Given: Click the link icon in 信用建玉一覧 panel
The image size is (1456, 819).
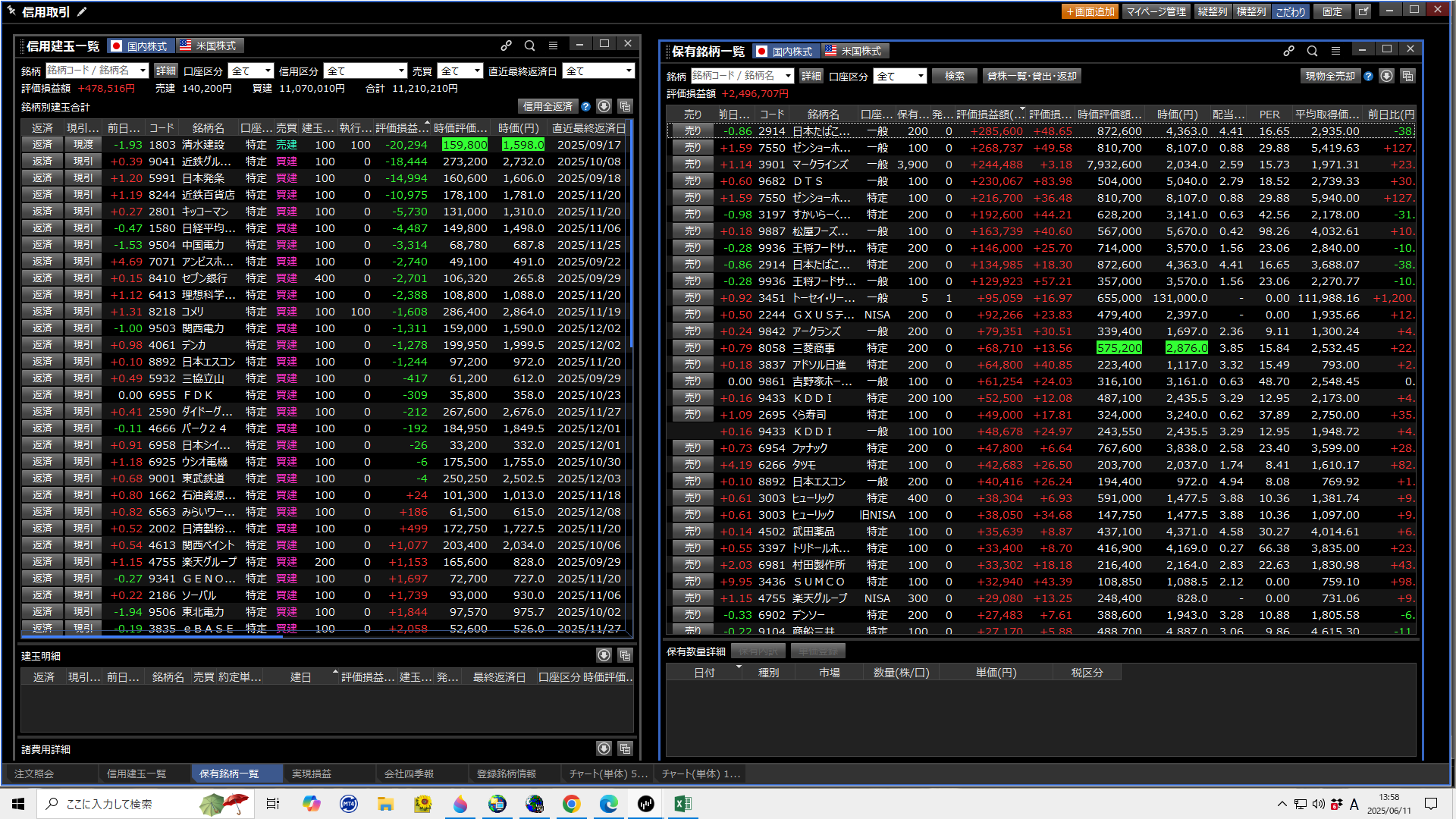Looking at the screenshot, I should coord(506,45).
